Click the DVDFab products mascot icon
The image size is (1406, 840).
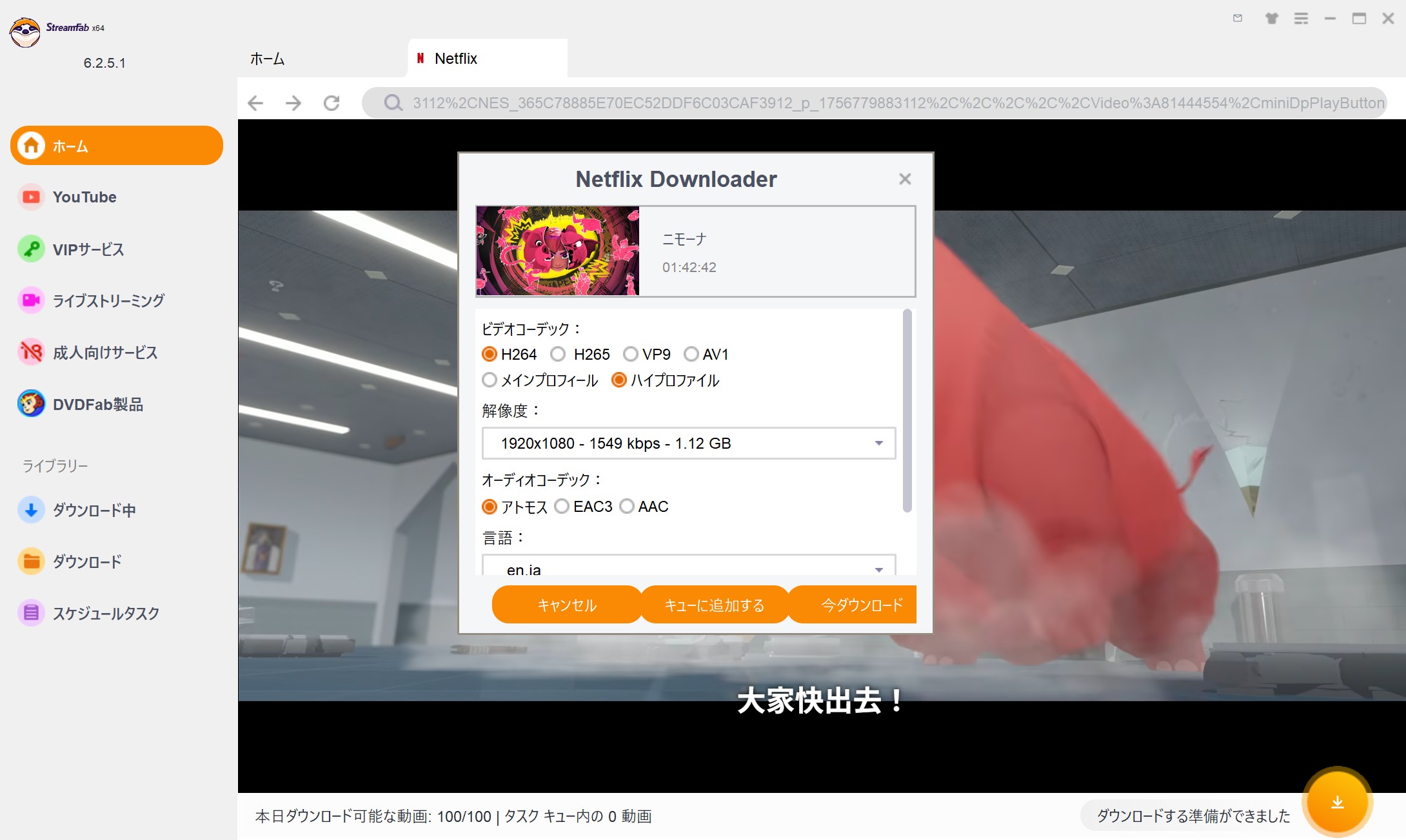[x=31, y=404]
